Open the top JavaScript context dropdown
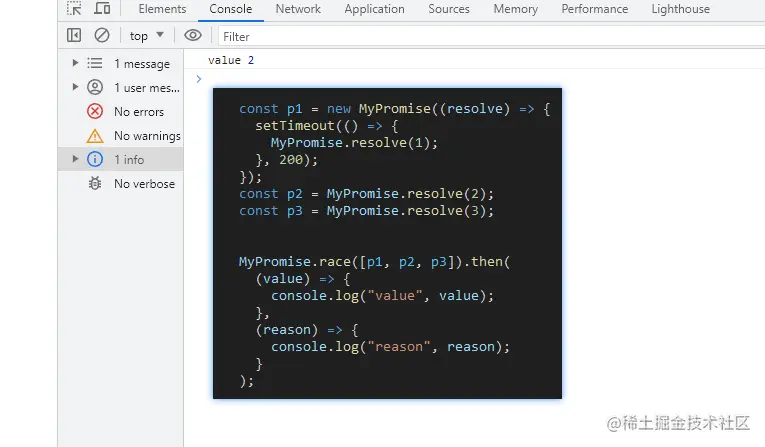This screenshot has height=447, width=765. point(146,36)
